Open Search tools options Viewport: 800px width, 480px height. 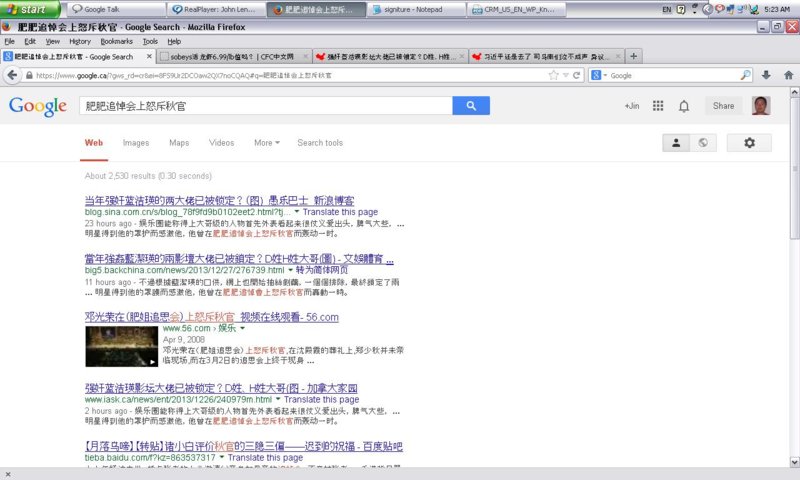(320, 143)
